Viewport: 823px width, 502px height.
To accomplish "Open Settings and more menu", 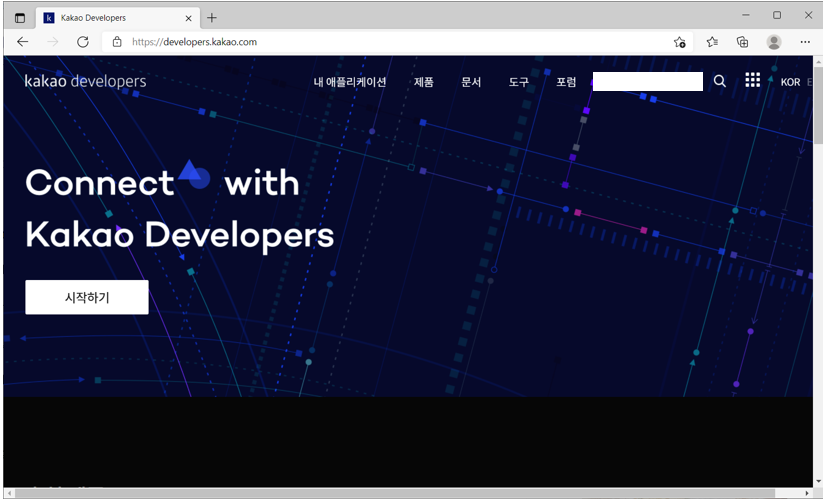I will (x=805, y=42).
